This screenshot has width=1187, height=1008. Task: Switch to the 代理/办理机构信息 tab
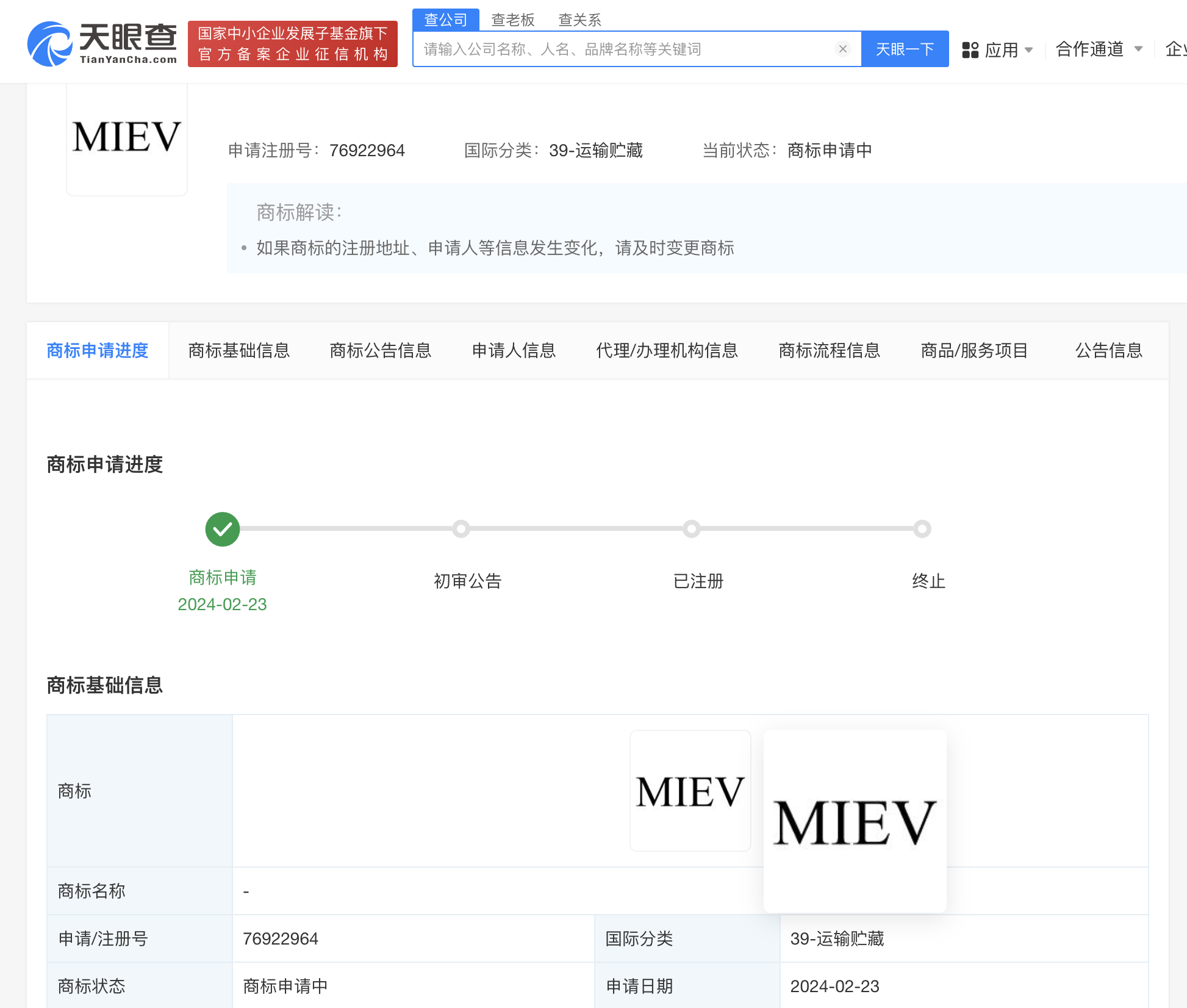(667, 350)
